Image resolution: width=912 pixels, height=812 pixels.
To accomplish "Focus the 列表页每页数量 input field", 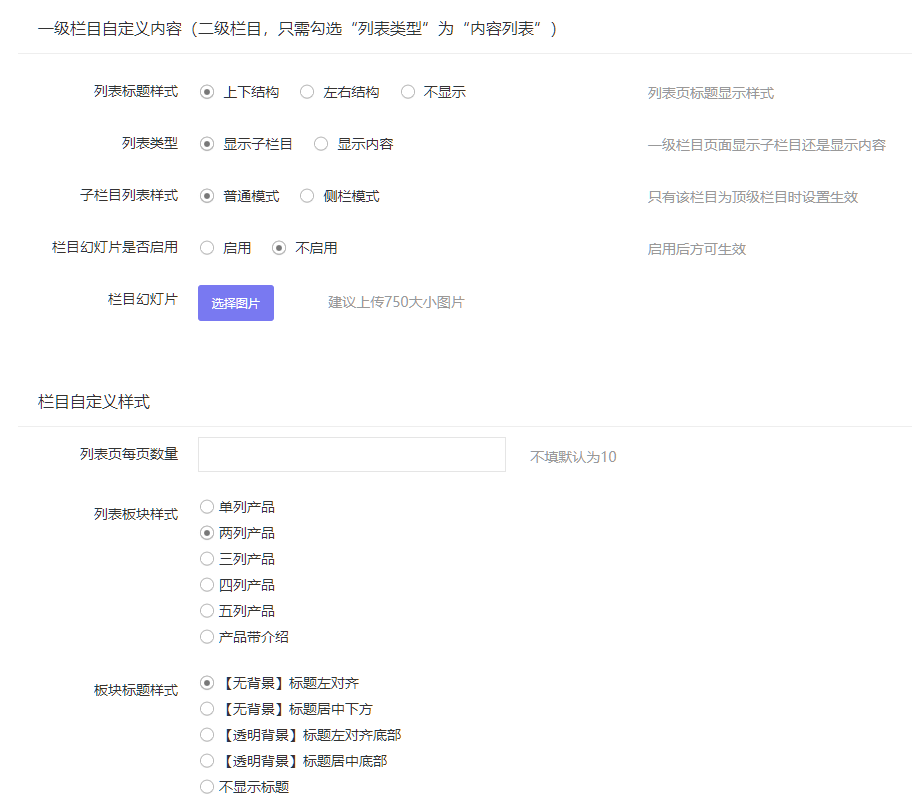I will [351, 454].
